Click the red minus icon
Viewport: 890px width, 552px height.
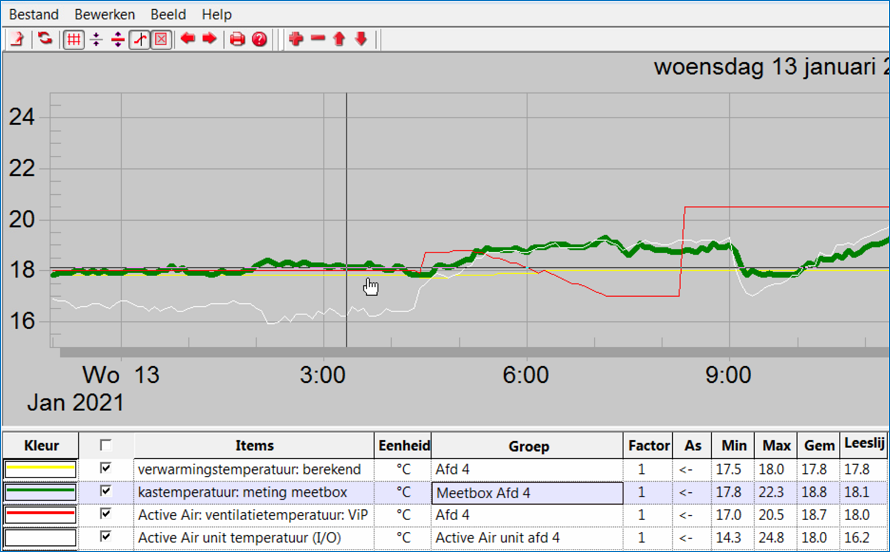pyautogui.click(x=318, y=39)
